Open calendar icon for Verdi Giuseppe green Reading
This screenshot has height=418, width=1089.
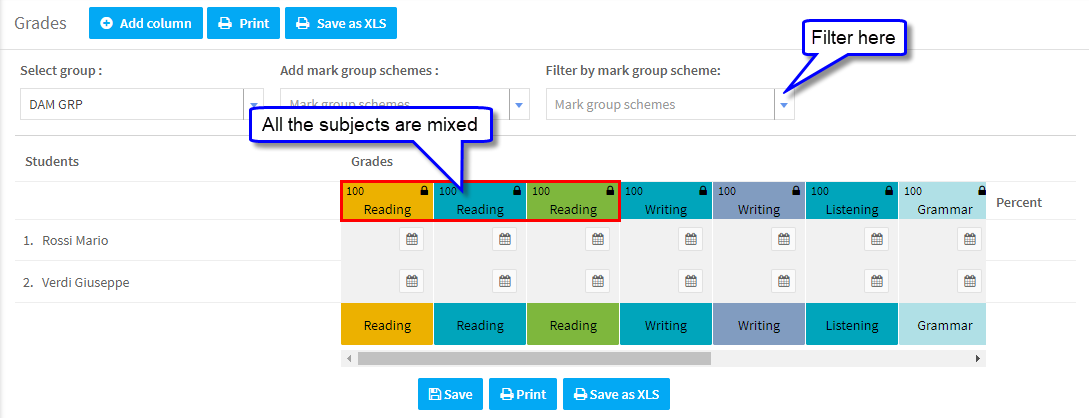click(x=597, y=281)
